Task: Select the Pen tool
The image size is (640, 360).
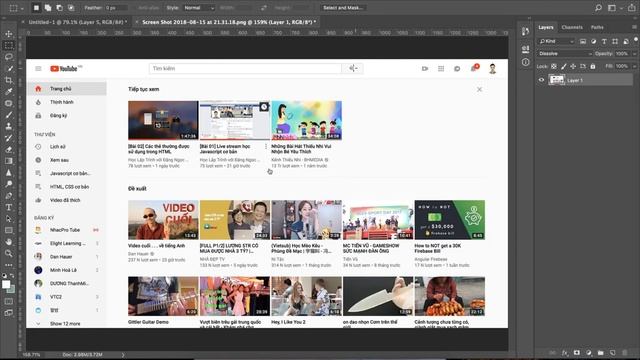Action: coord(9,196)
